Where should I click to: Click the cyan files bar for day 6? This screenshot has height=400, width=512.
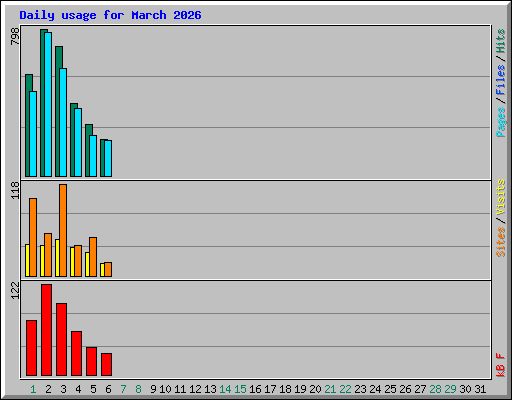108,158
